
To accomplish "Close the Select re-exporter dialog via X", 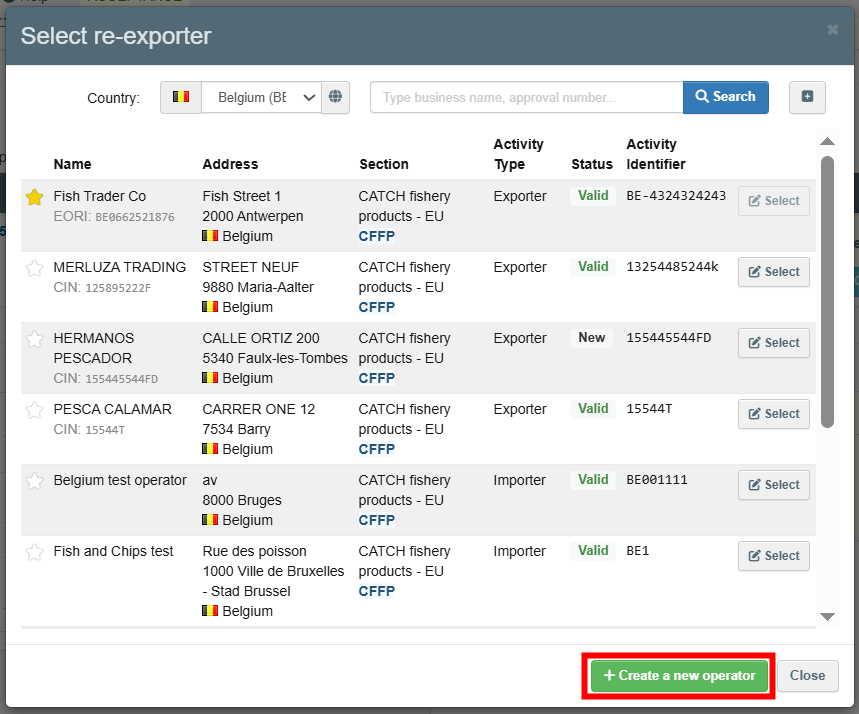I will 832,30.
